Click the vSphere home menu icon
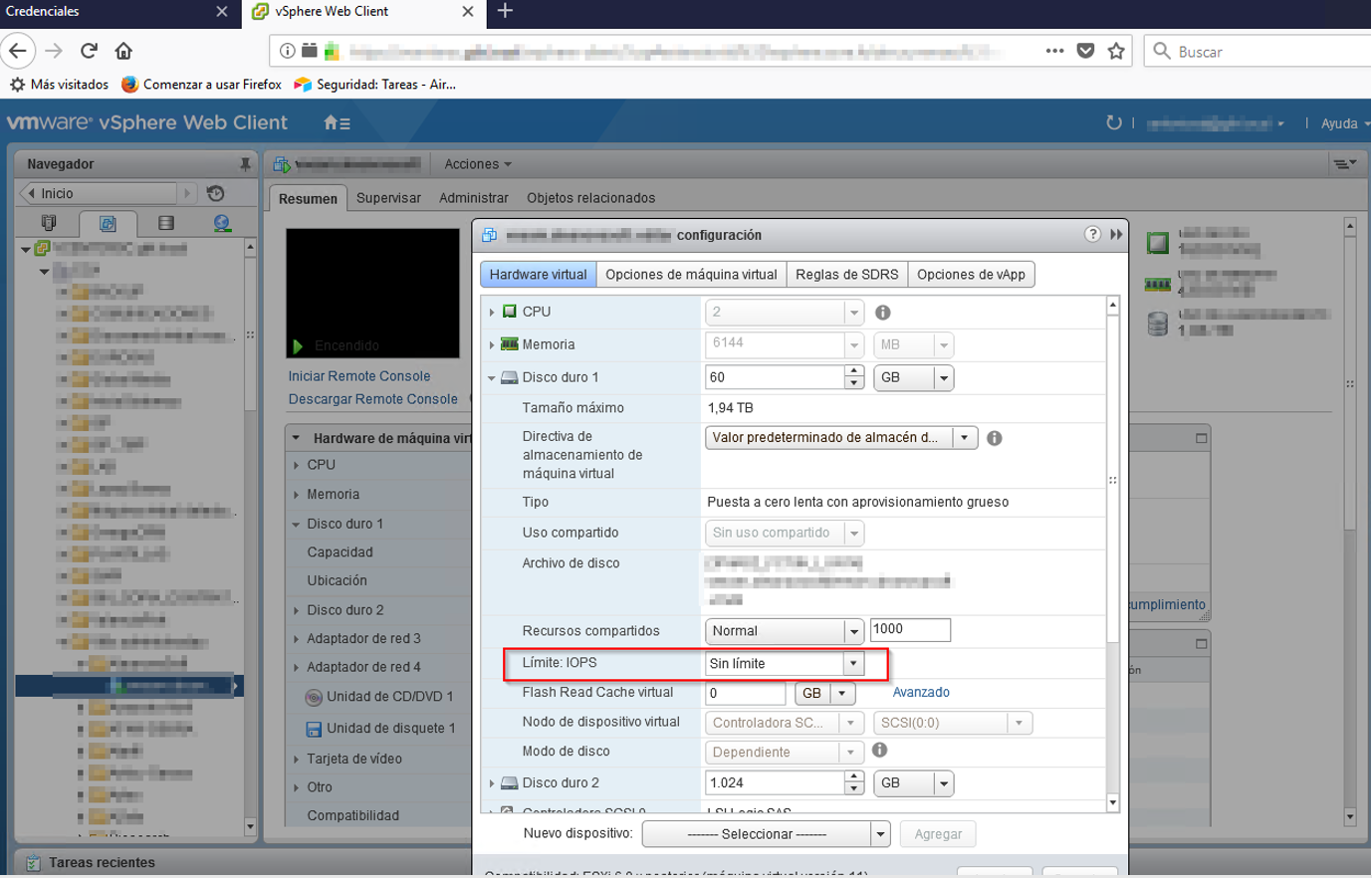Screen dimensions: 1372x878 (x=336, y=123)
